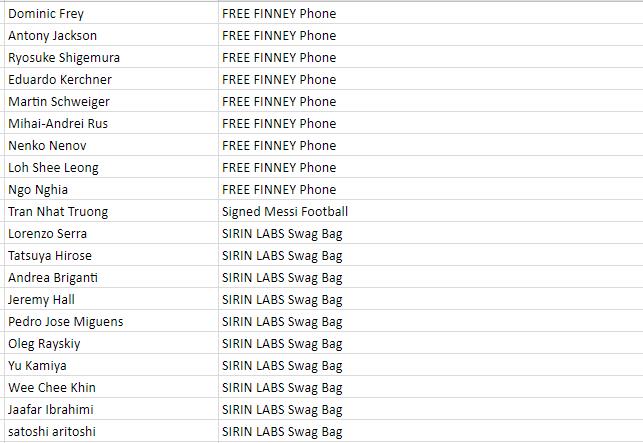Select the Ryosuke Shigemura cell
The image size is (643, 443).
111,57
